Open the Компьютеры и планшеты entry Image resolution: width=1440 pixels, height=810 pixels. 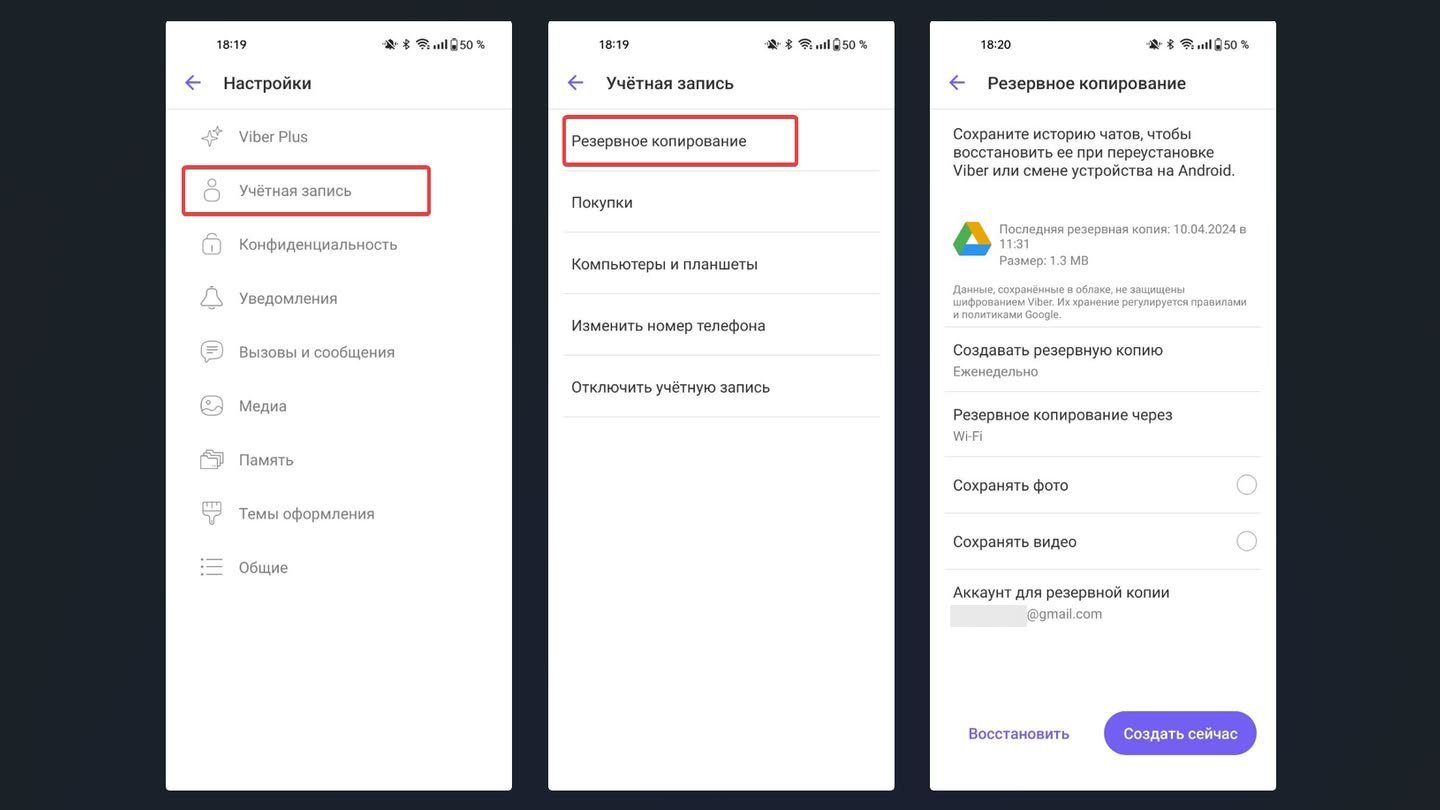721,264
